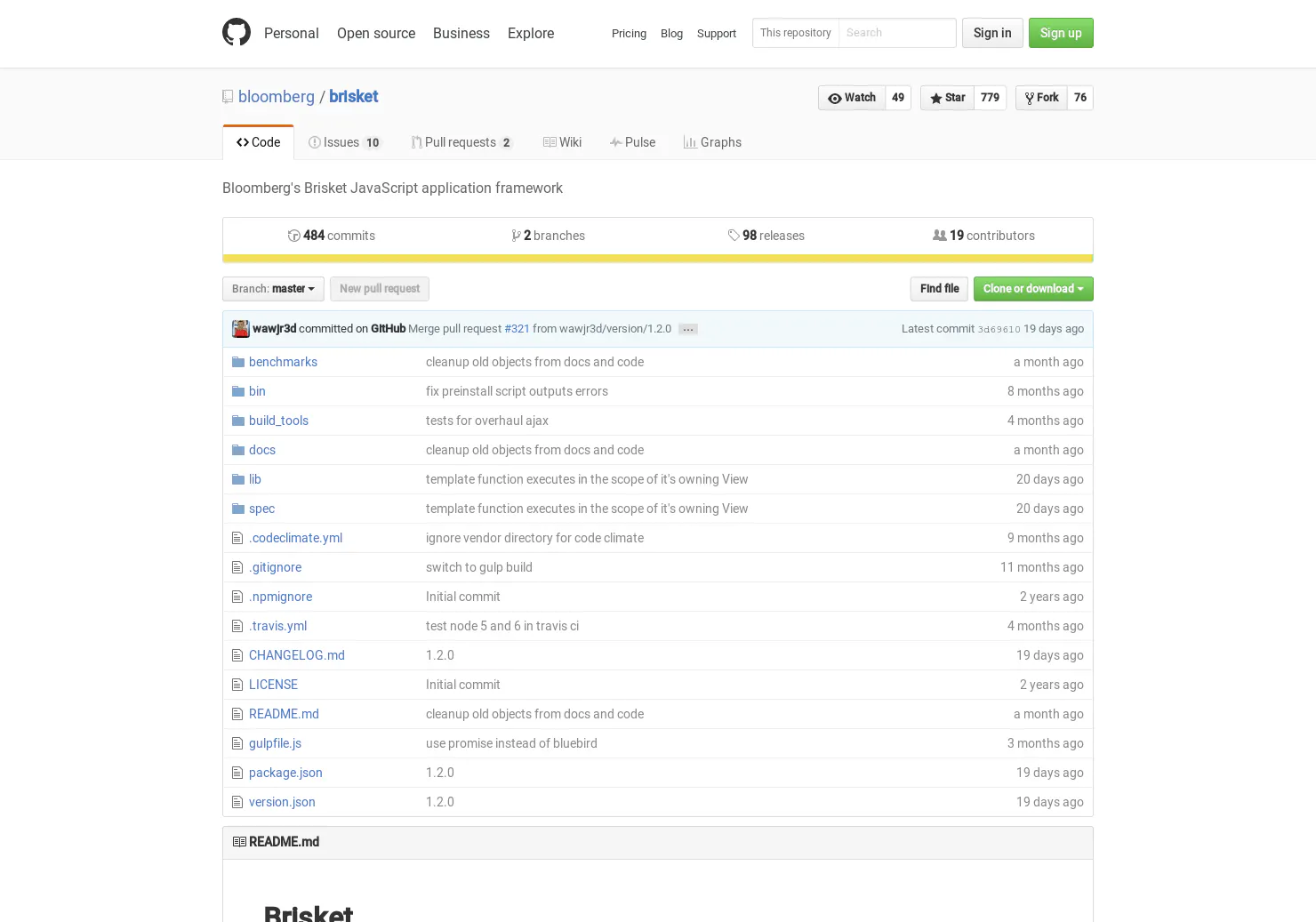Viewport: 1316px width, 922px height.
Task: Expand the commit message ellipsis button
Action: point(688,329)
